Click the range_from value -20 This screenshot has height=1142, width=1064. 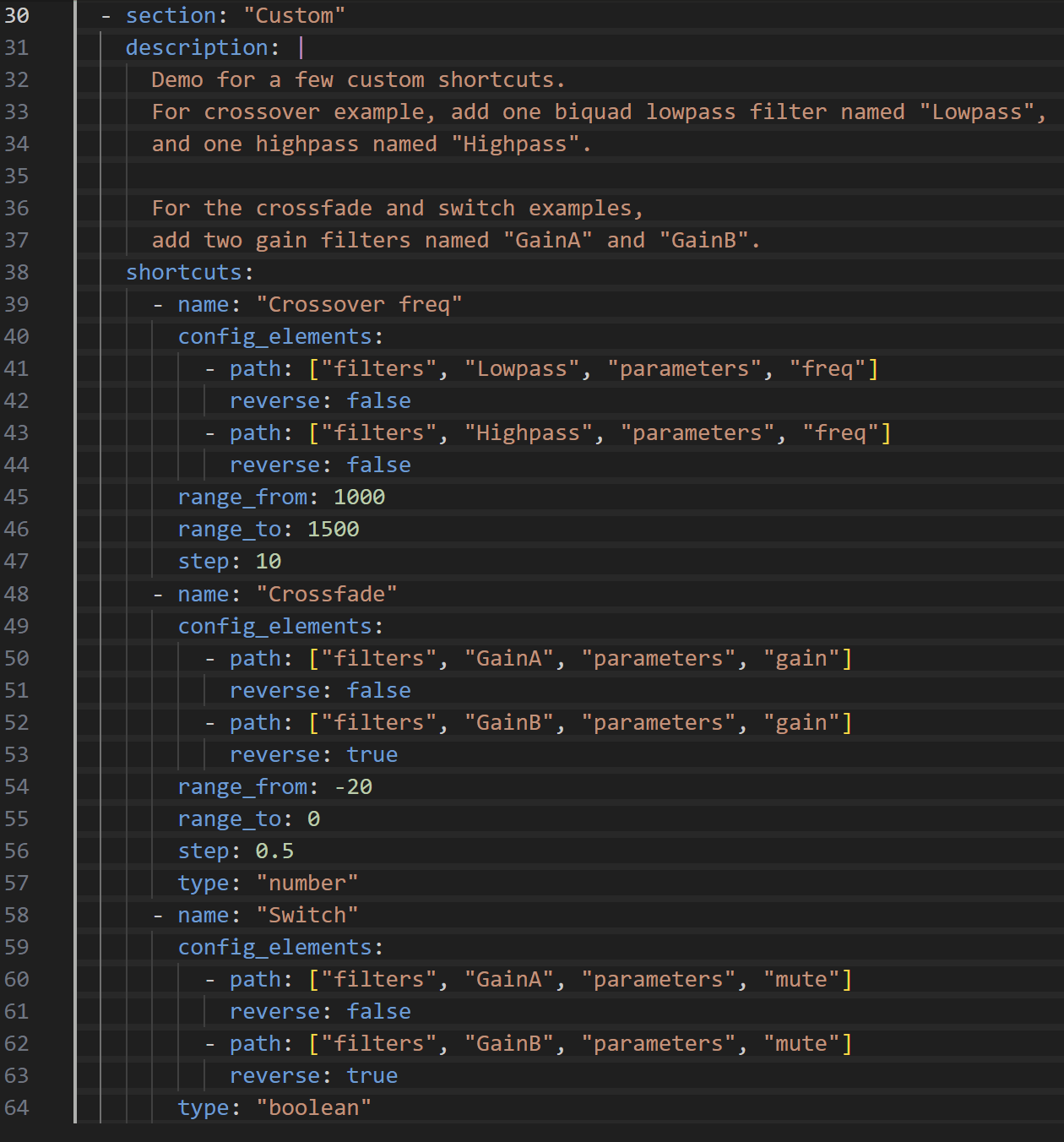tap(352, 787)
